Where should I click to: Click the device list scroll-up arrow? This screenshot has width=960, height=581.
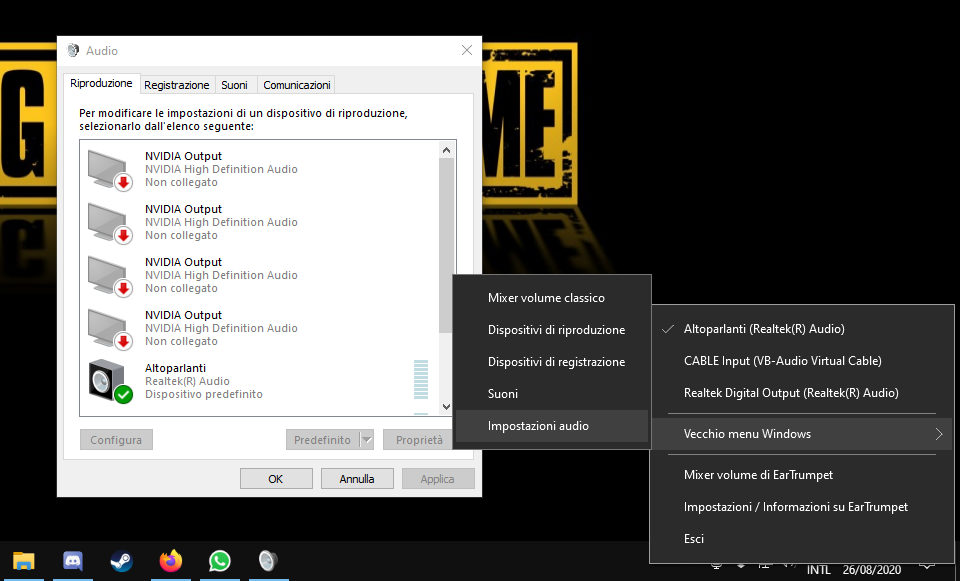pos(446,150)
